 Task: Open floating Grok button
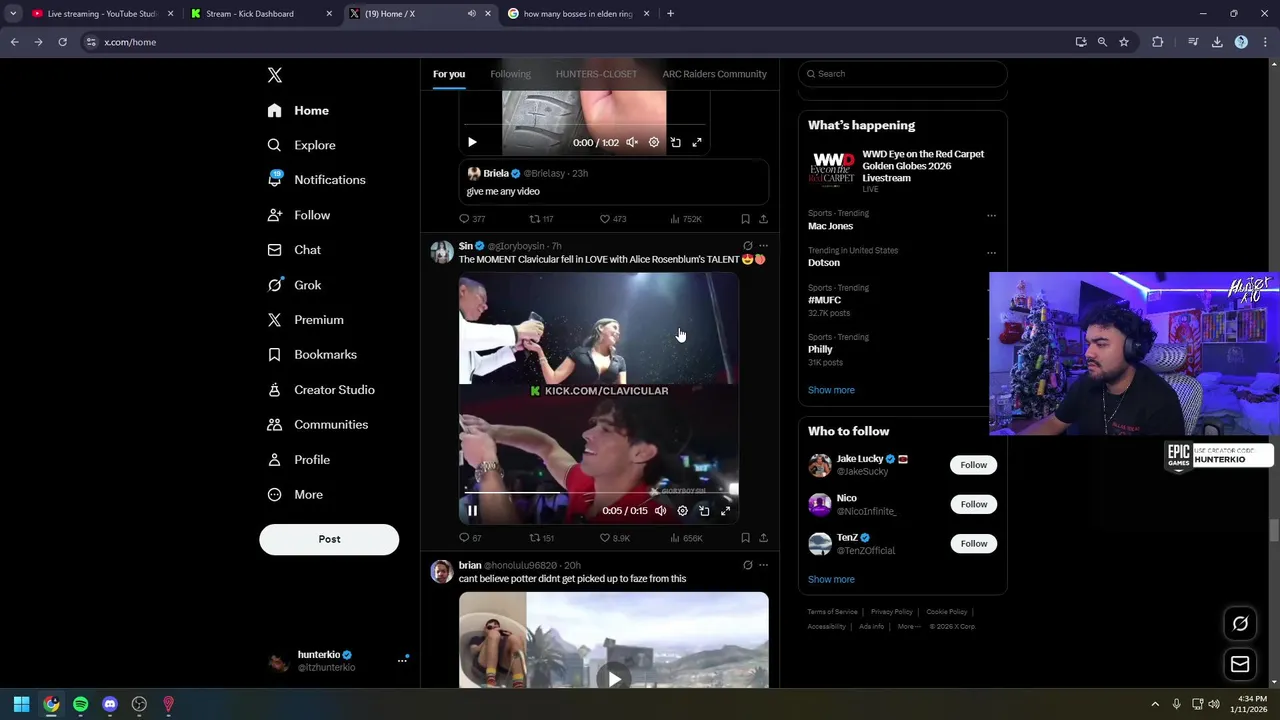pyautogui.click(x=1240, y=624)
